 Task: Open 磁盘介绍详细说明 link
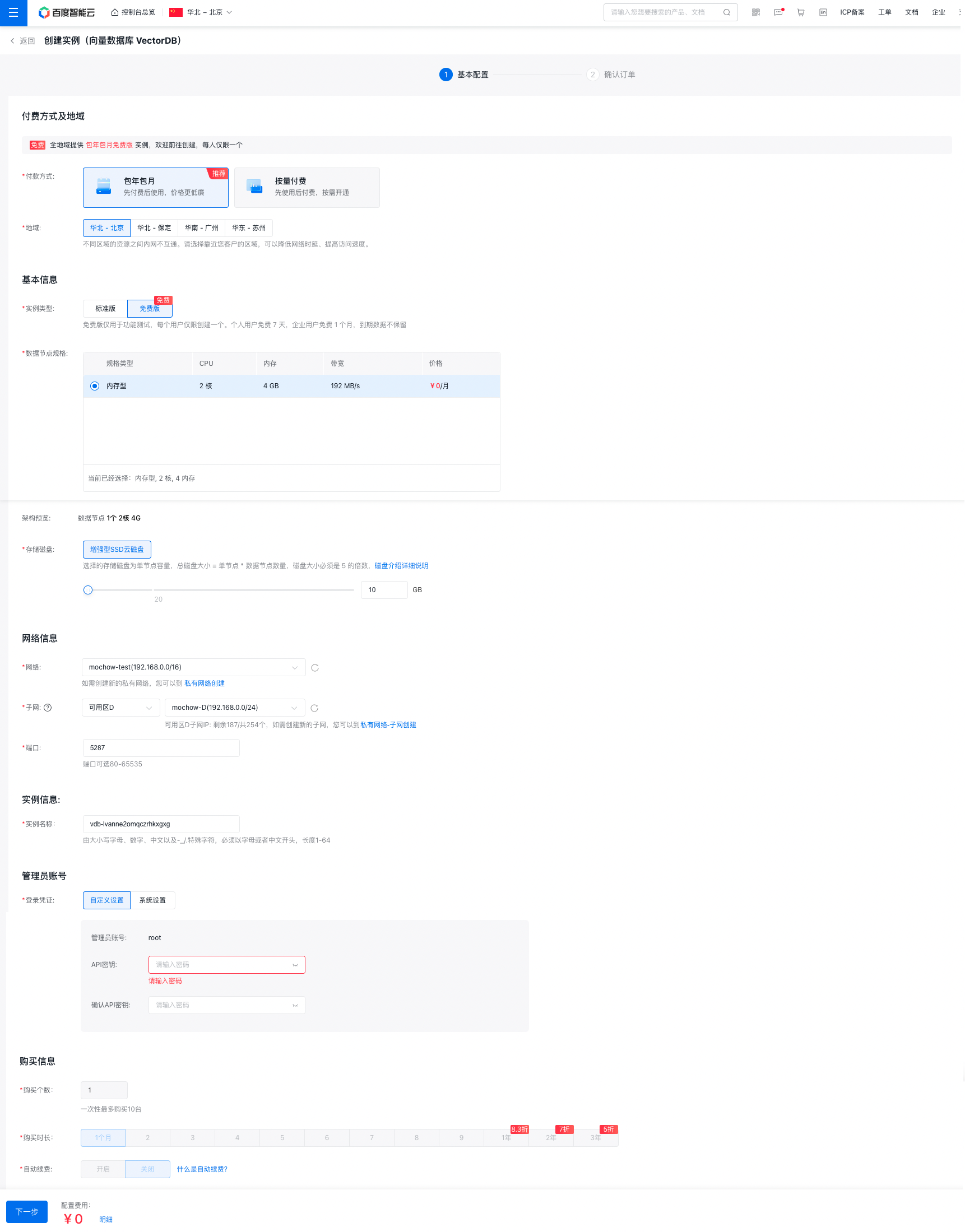[x=401, y=565]
